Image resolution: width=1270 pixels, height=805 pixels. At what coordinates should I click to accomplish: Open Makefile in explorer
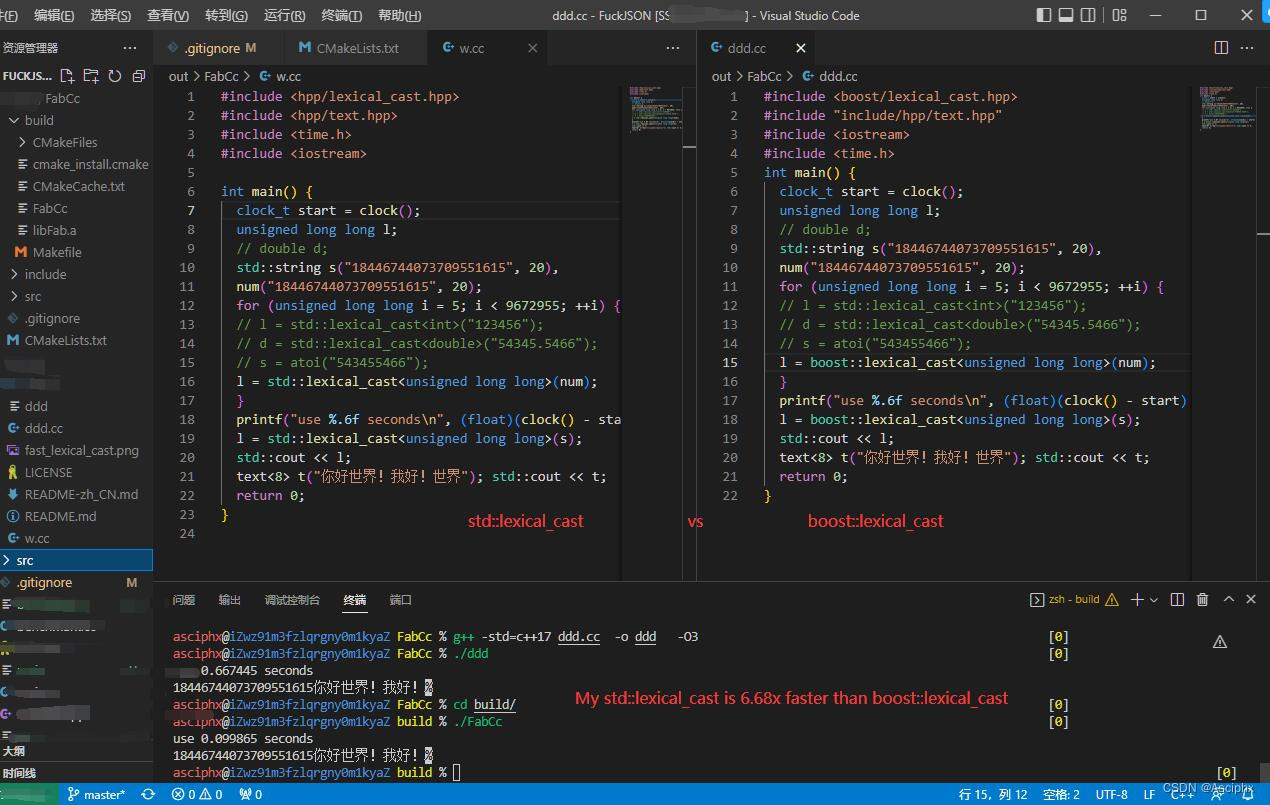[77, 252]
